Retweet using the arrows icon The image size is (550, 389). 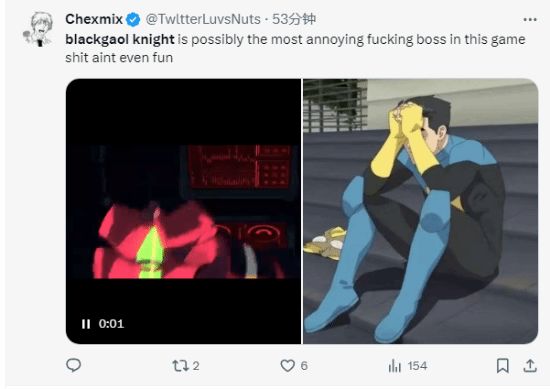(x=180, y=366)
